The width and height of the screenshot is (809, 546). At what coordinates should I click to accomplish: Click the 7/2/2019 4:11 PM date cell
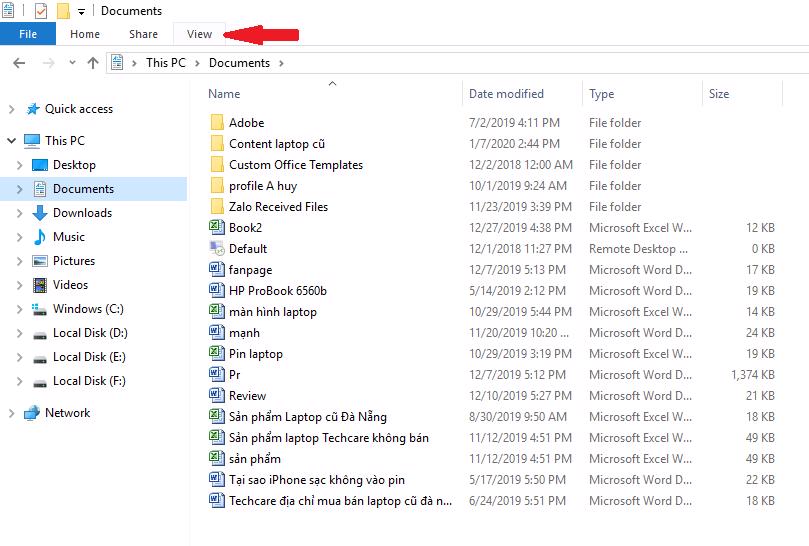coord(514,123)
